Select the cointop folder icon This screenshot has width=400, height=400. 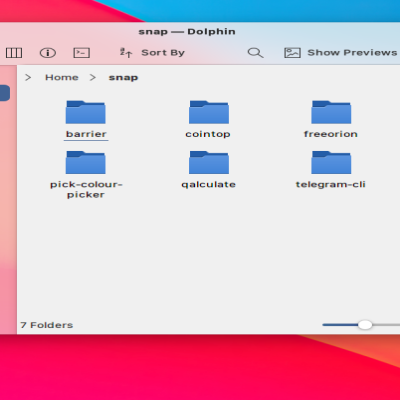tap(209, 112)
